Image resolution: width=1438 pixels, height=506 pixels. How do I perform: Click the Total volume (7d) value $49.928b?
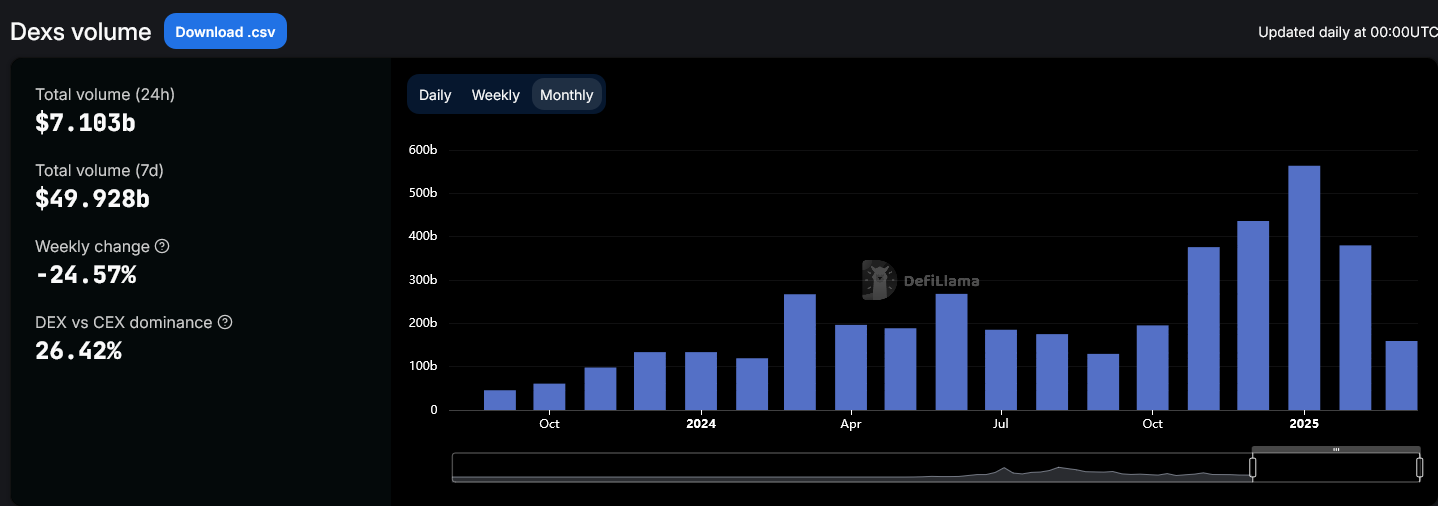click(92, 198)
